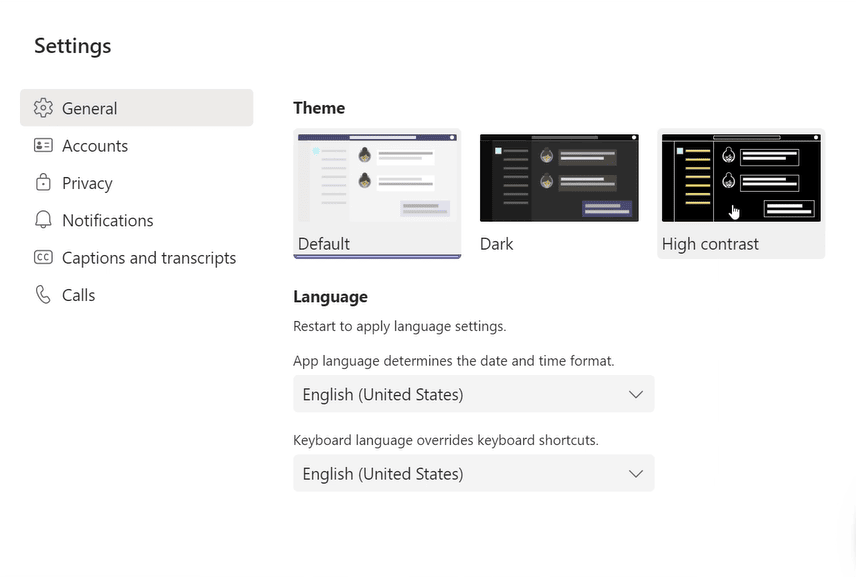Click the gear icon beside General
This screenshot has height=577, width=856.
pos(43,108)
